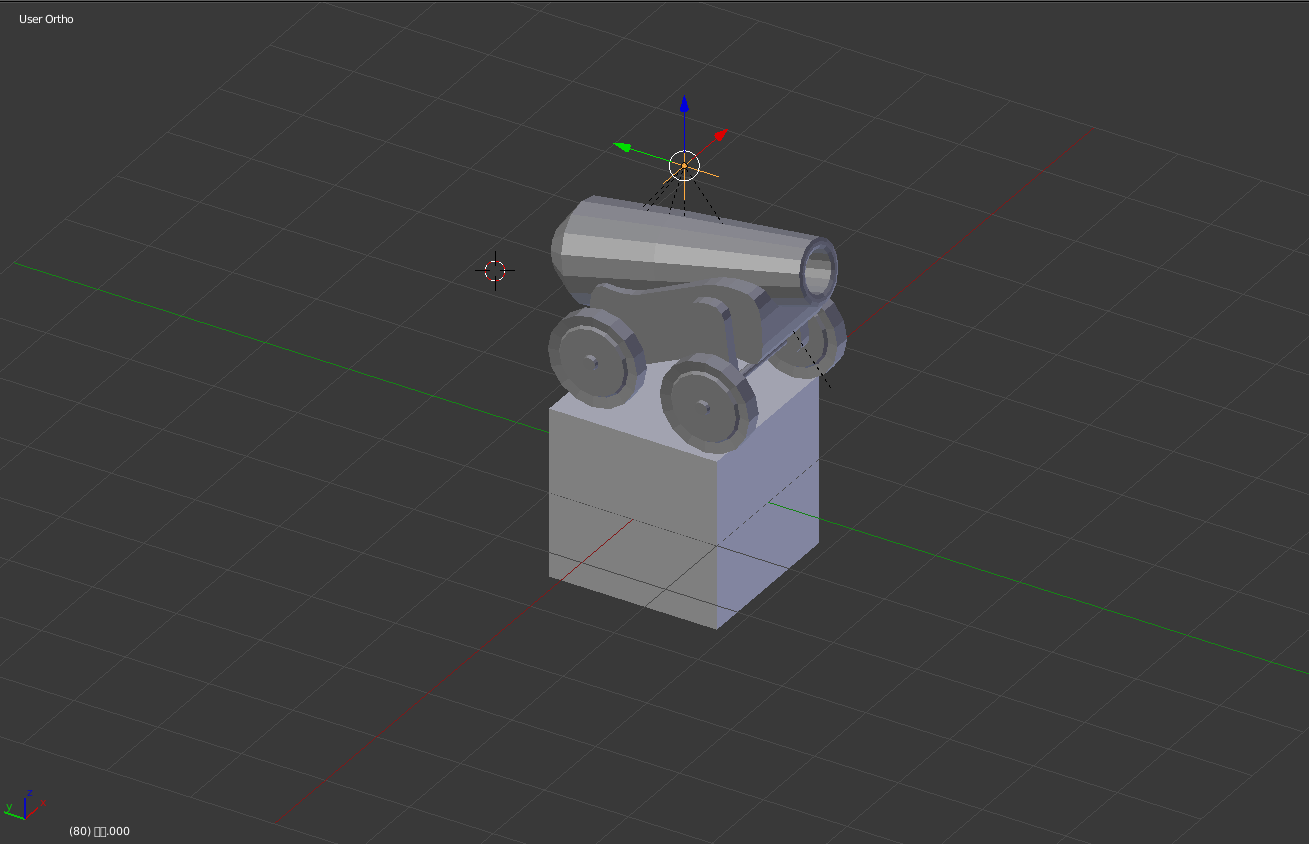Click the (80) frame info text
The width and height of the screenshot is (1309, 844).
tap(99, 831)
